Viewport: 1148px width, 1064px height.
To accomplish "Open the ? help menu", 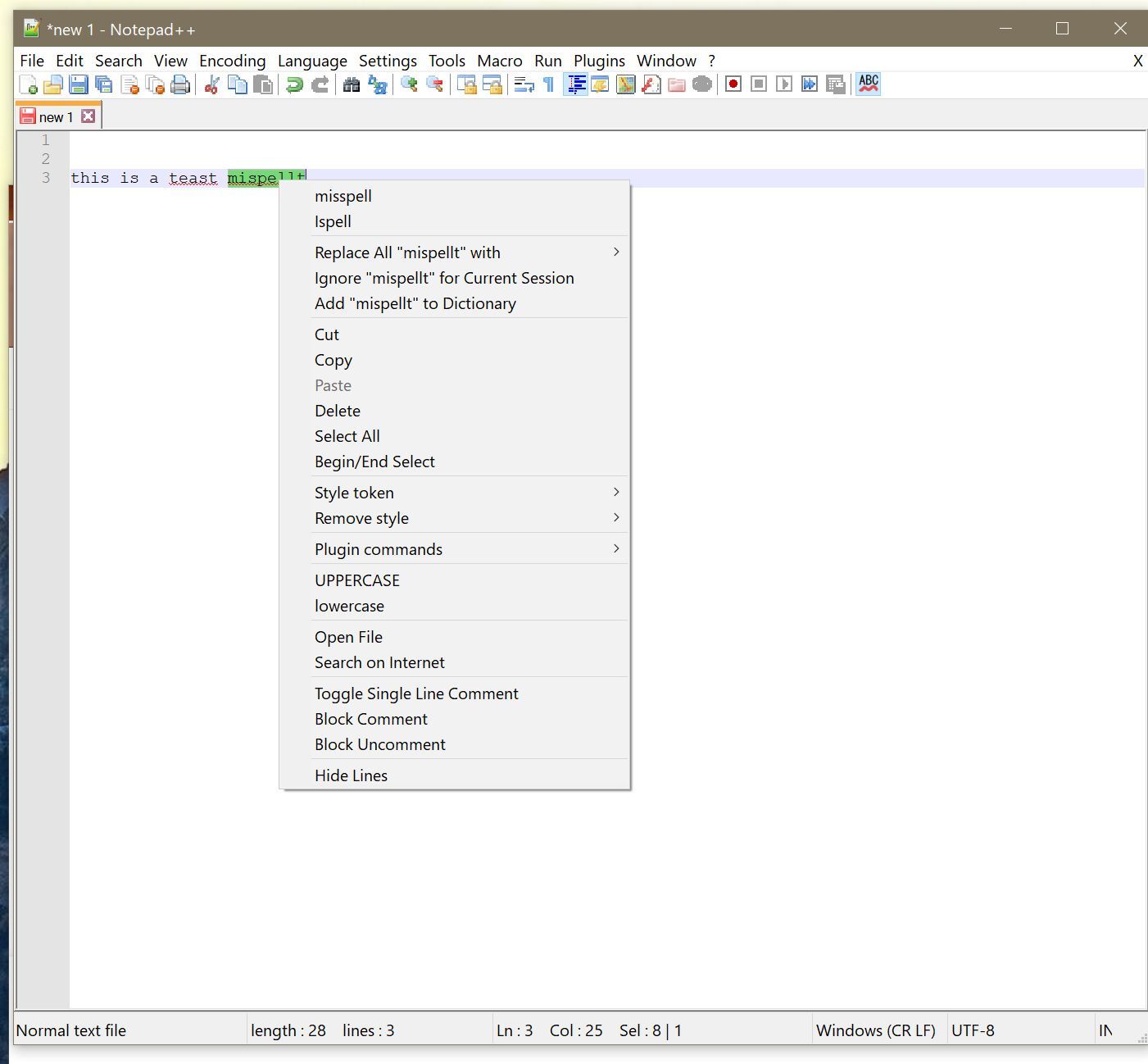I will (711, 61).
